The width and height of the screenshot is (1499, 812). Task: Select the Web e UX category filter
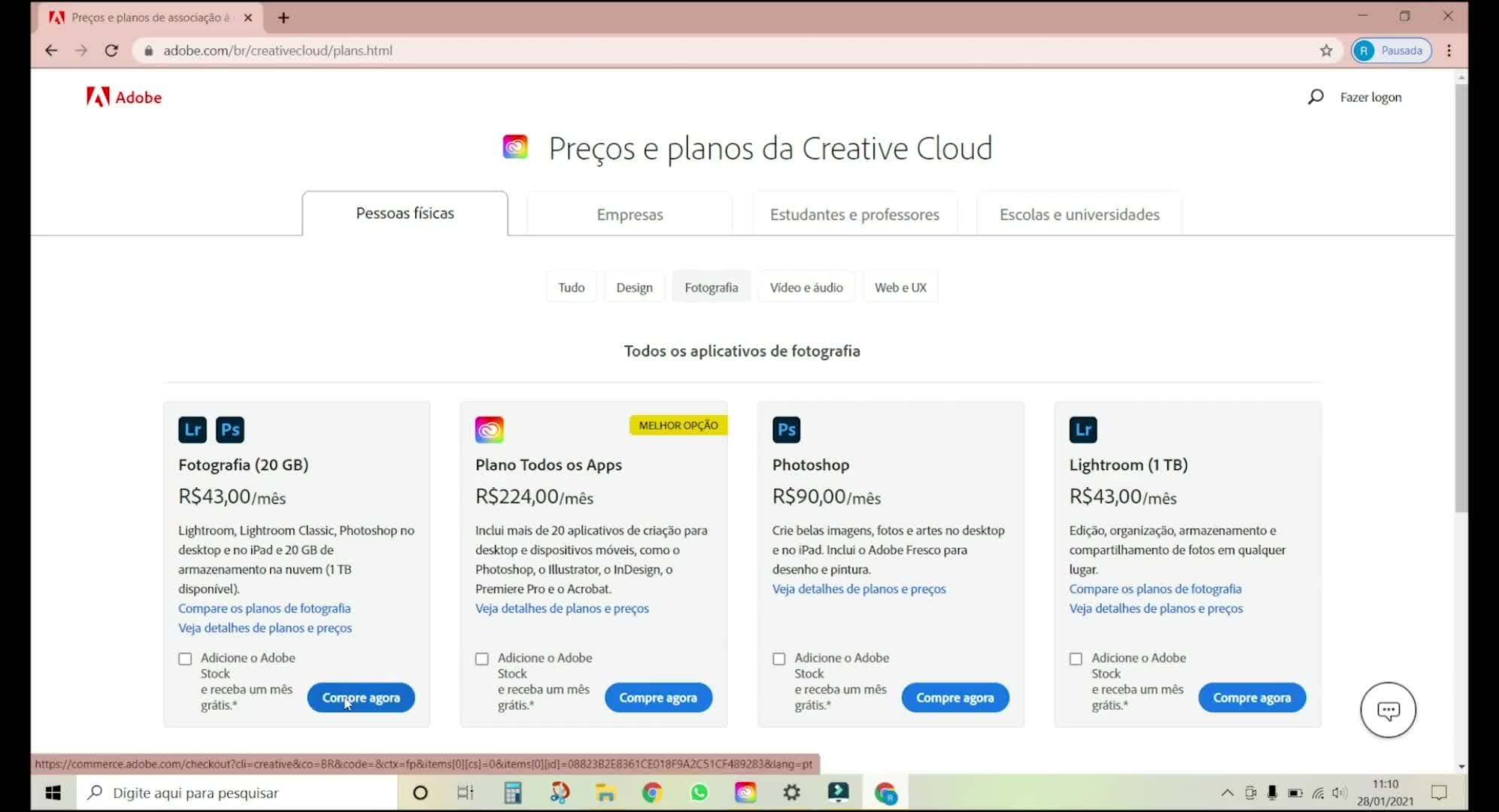pyautogui.click(x=900, y=287)
